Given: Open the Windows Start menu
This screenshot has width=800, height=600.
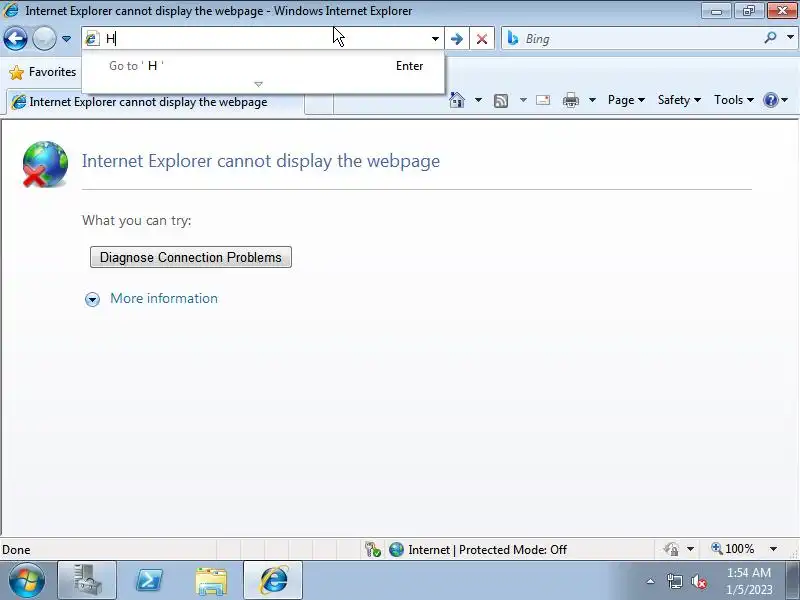Looking at the screenshot, I should click(27, 581).
